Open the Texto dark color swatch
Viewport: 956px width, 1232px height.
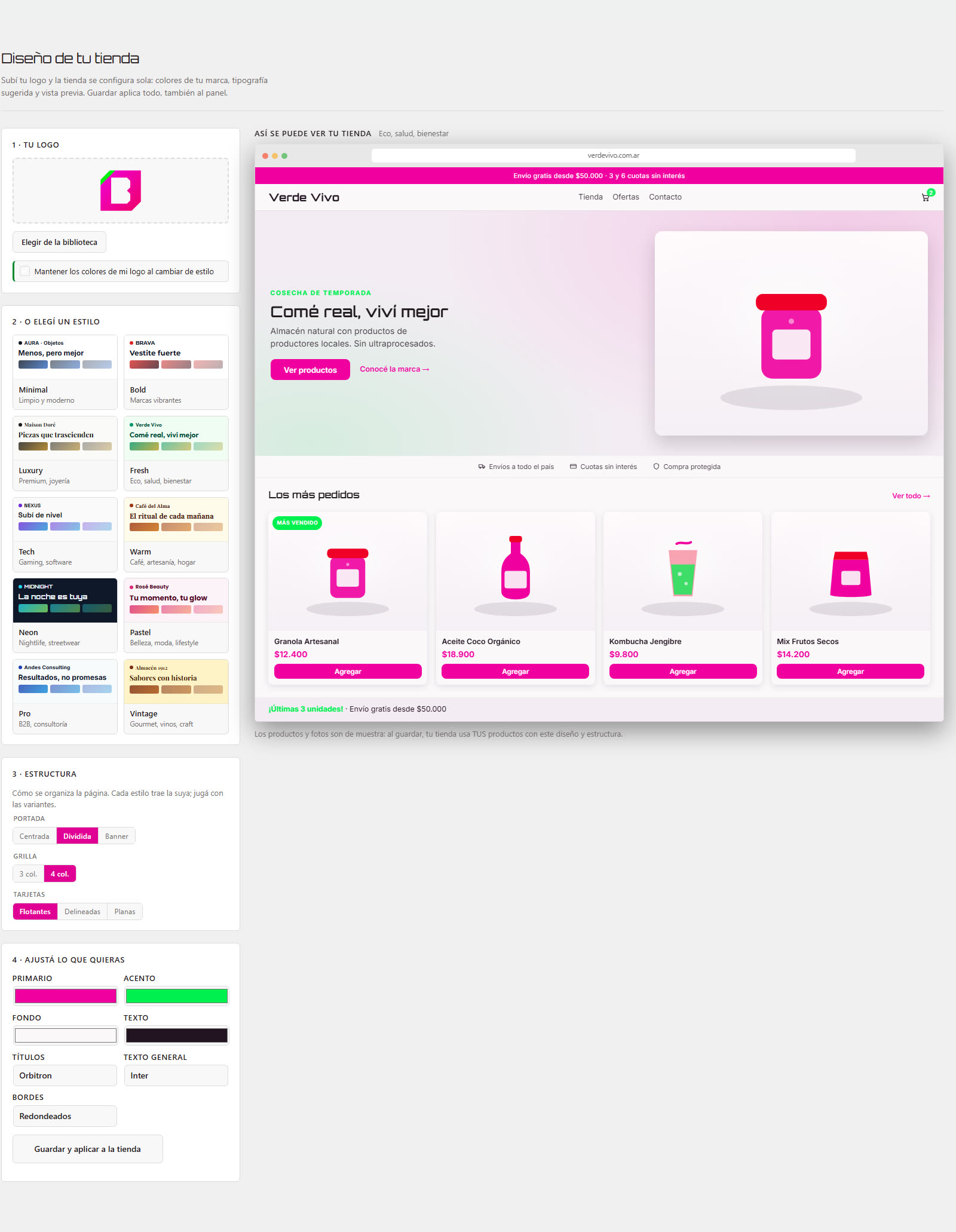(176, 1035)
